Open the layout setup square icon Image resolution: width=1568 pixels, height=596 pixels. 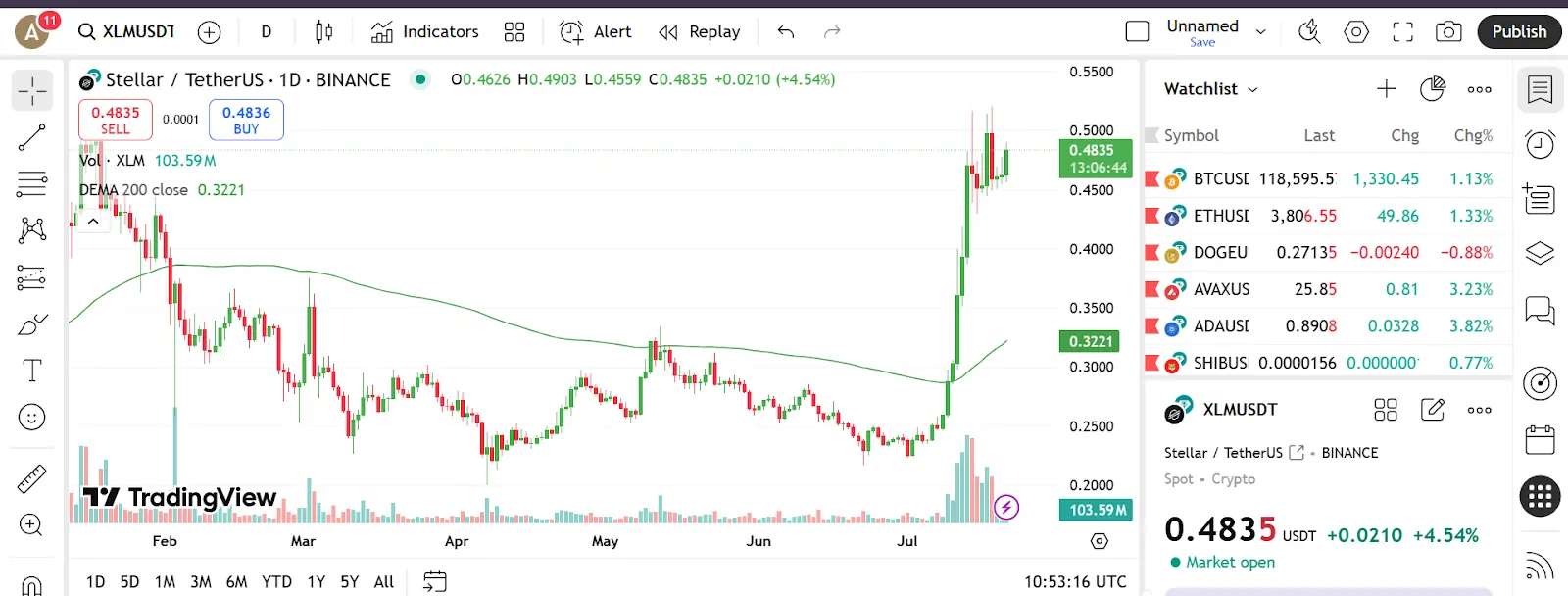pyautogui.click(x=1138, y=32)
